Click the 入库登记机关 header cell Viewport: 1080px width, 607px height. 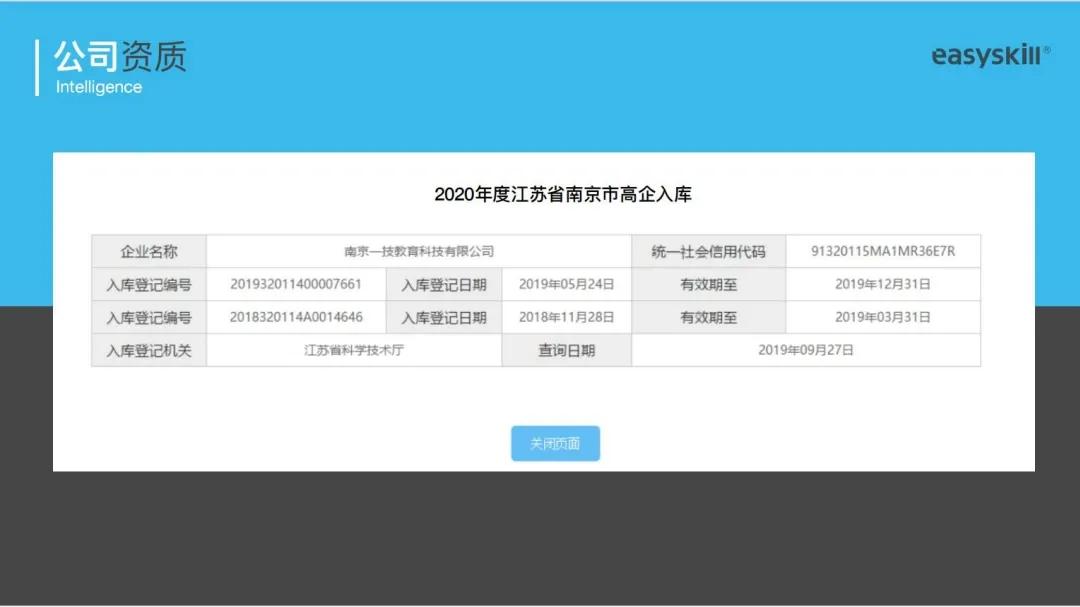tap(148, 350)
